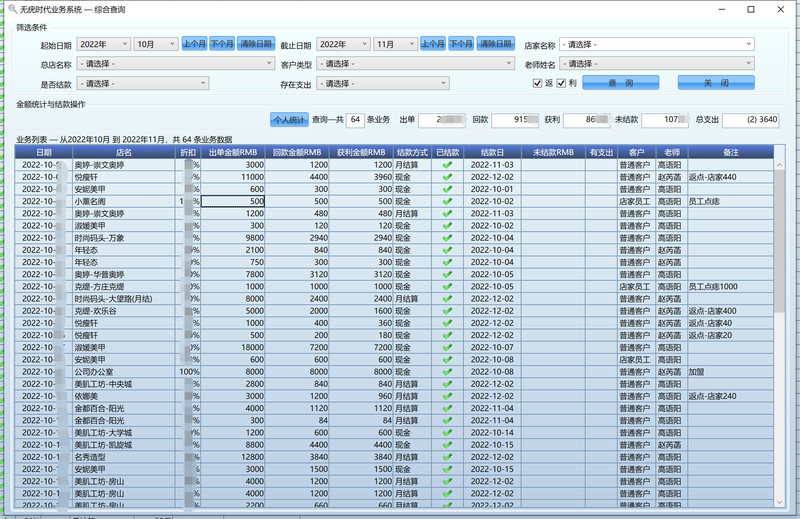Expand the 店家名称 dropdown
This screenshot has width=800, height=519.
[x=657, y=44]
